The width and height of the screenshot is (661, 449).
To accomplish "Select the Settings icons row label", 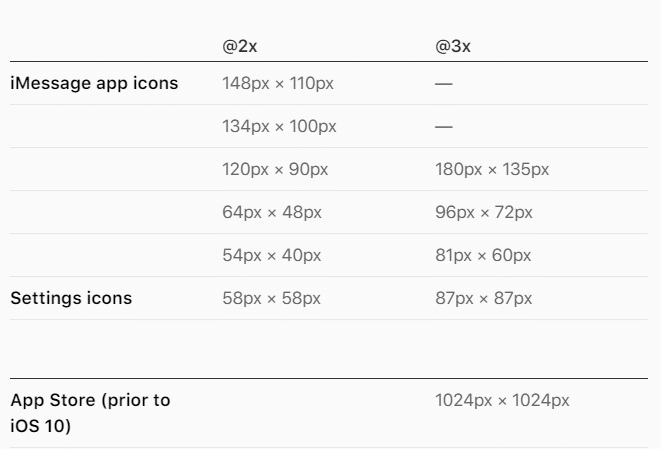I will pos(71,298).
